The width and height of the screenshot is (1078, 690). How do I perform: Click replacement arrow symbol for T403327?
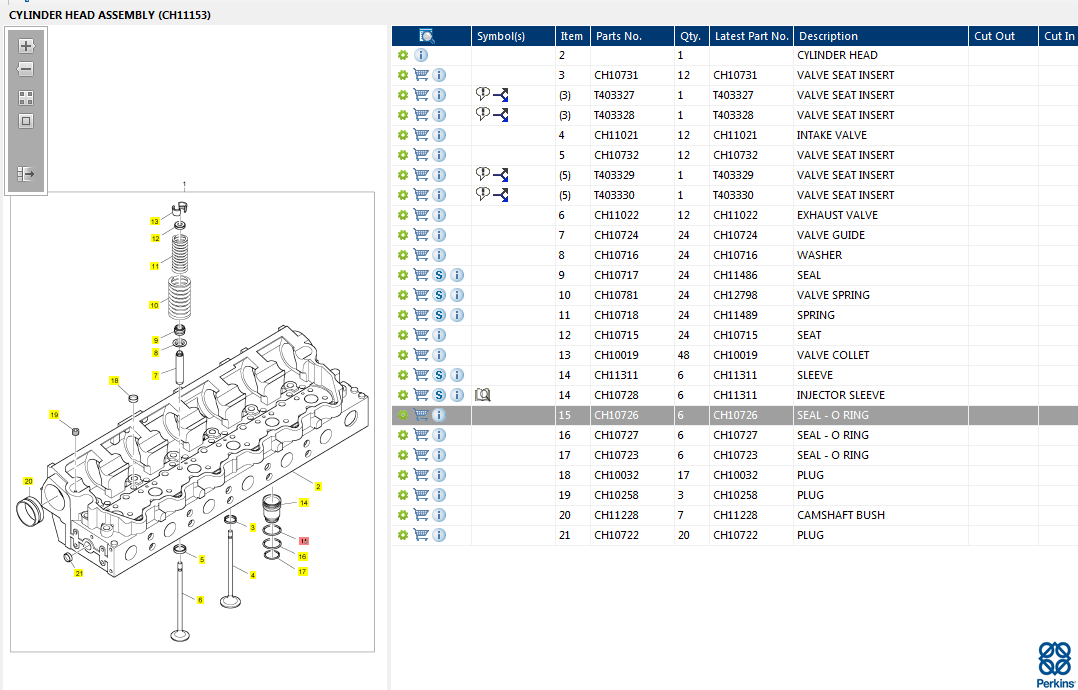tap(501, 95)
